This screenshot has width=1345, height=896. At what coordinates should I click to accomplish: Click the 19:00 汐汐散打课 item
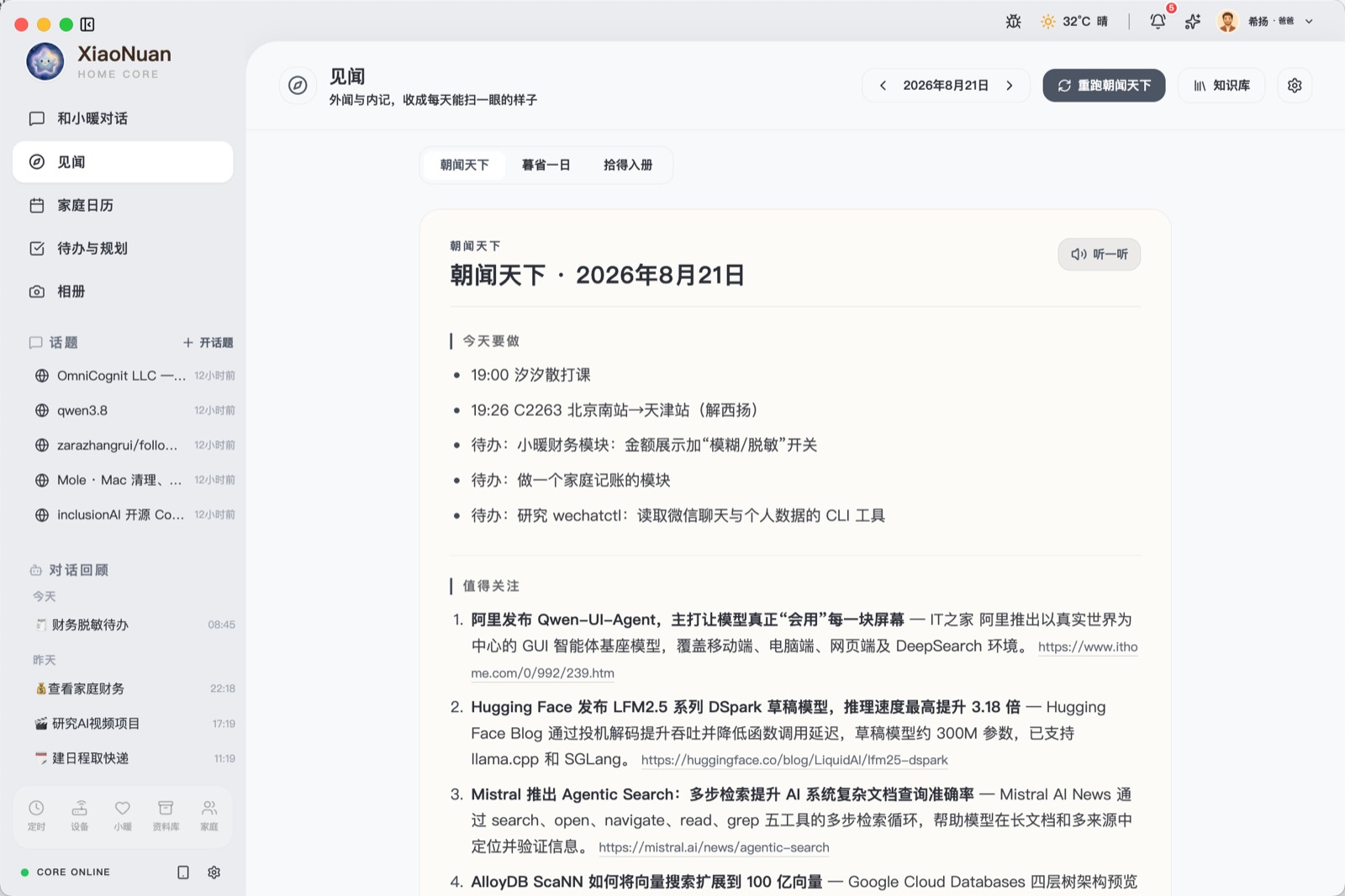point(530,375)
